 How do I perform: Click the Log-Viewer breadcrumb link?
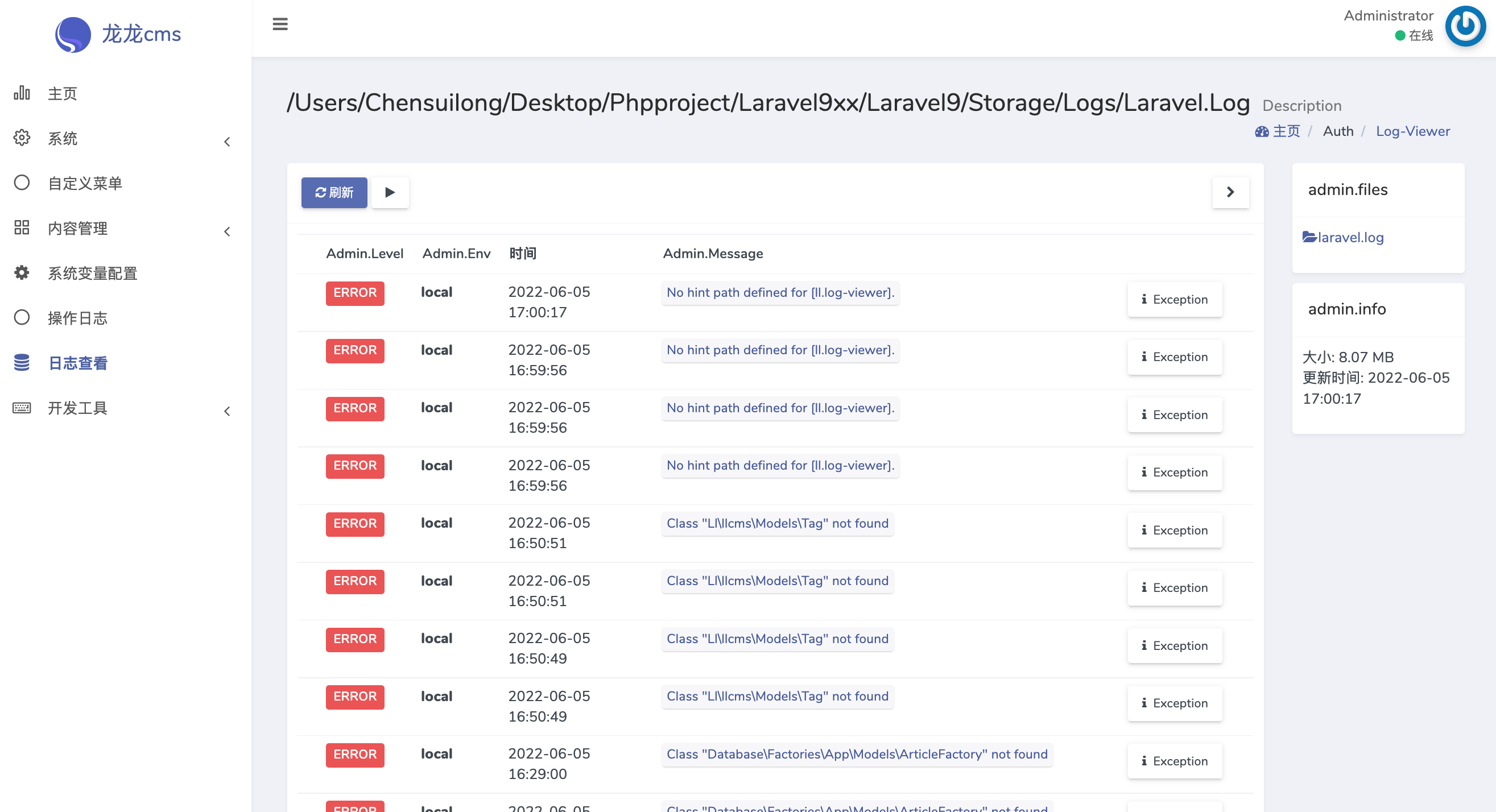(1412, 131)
